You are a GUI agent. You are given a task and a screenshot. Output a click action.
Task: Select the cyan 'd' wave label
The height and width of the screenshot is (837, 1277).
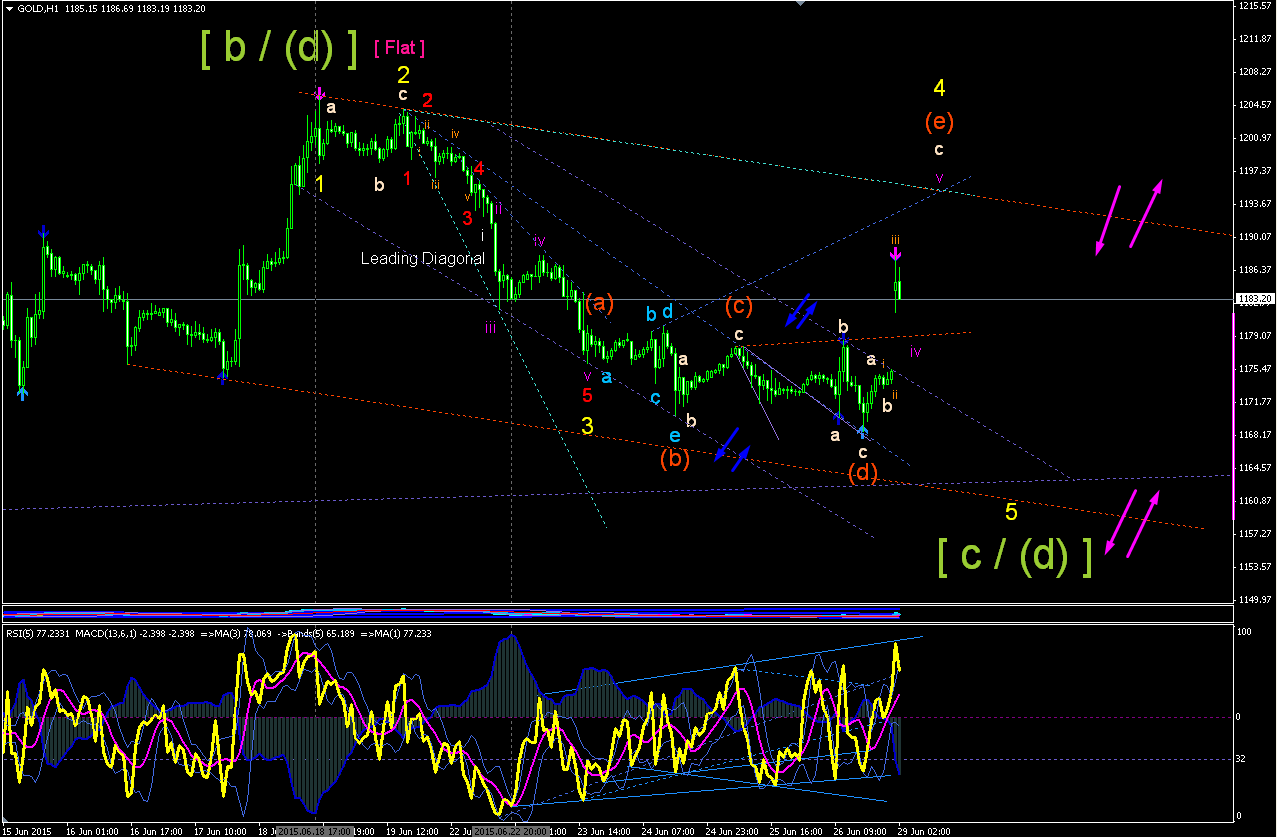[x=667, y=313]
